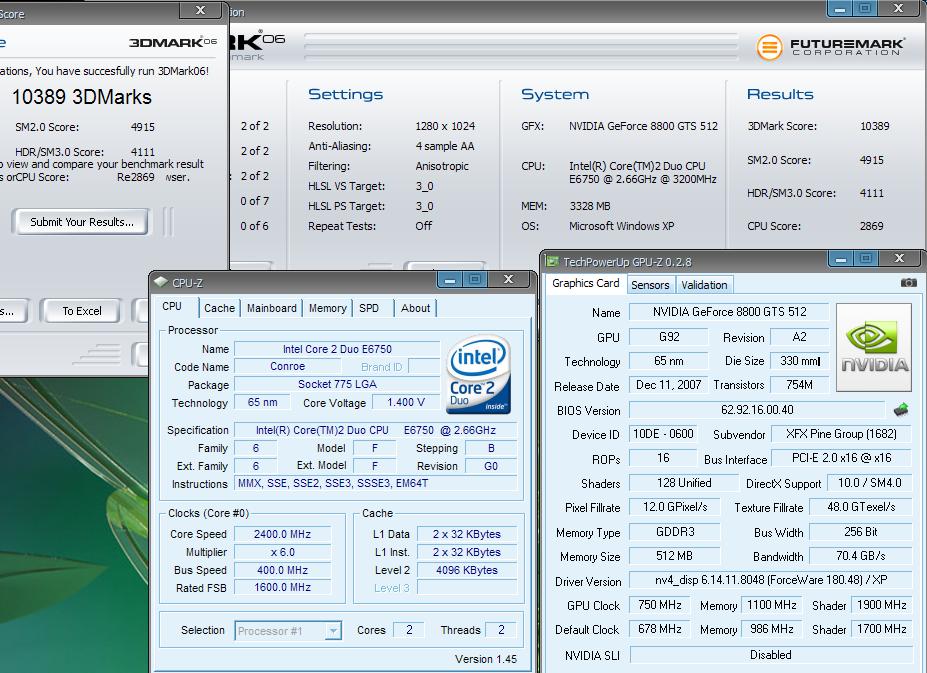Click the Driver Version field in GPU-Z
This screenshot has width=927, height=673.
point(771,580)
